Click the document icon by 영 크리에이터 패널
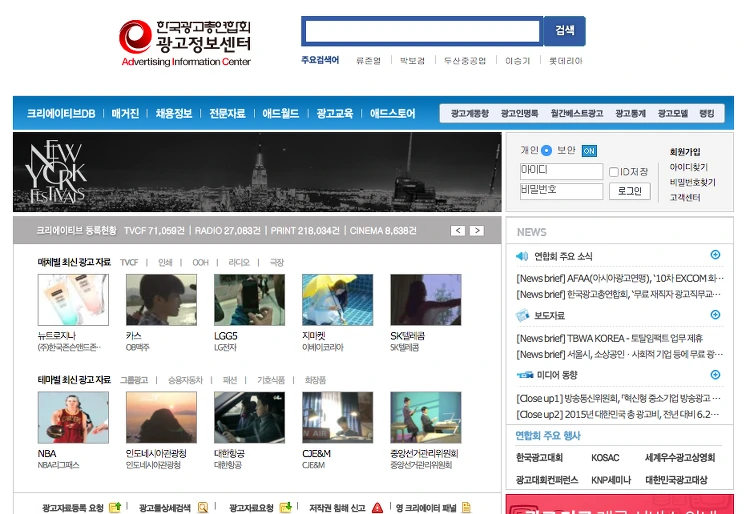The image size is (750, 514). (466, 507)
